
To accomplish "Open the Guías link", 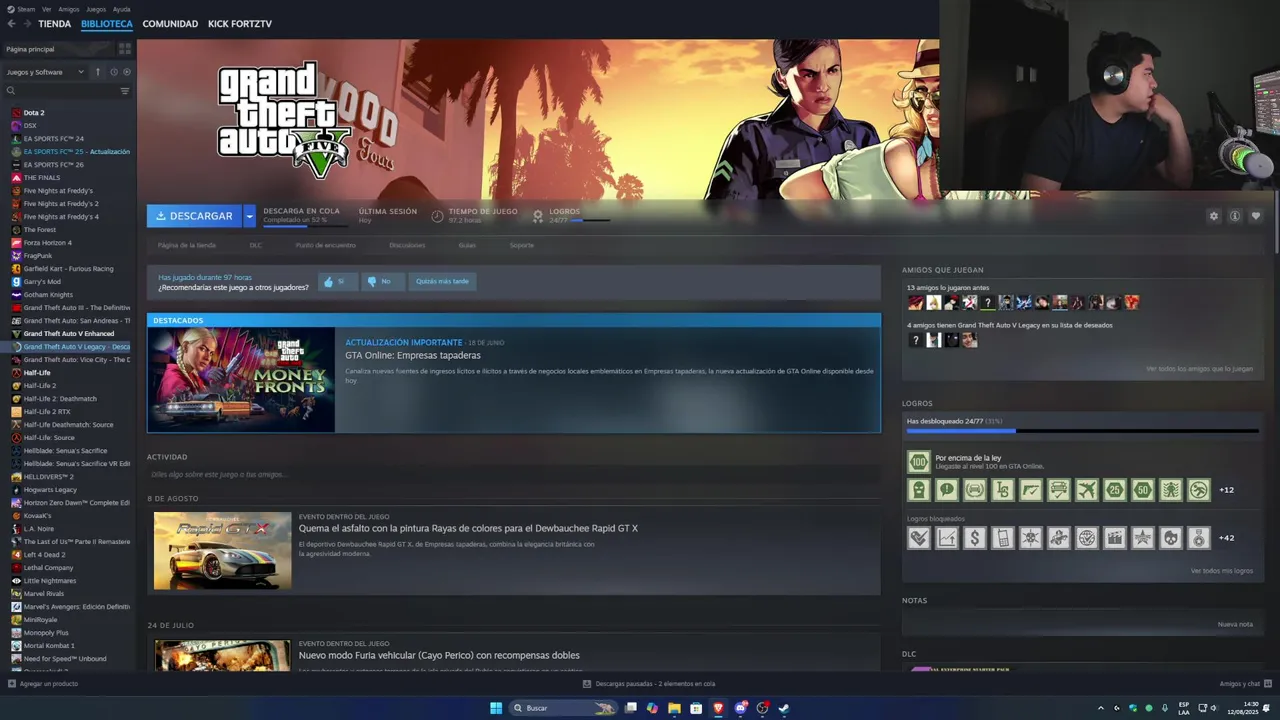I will [467, 245].
